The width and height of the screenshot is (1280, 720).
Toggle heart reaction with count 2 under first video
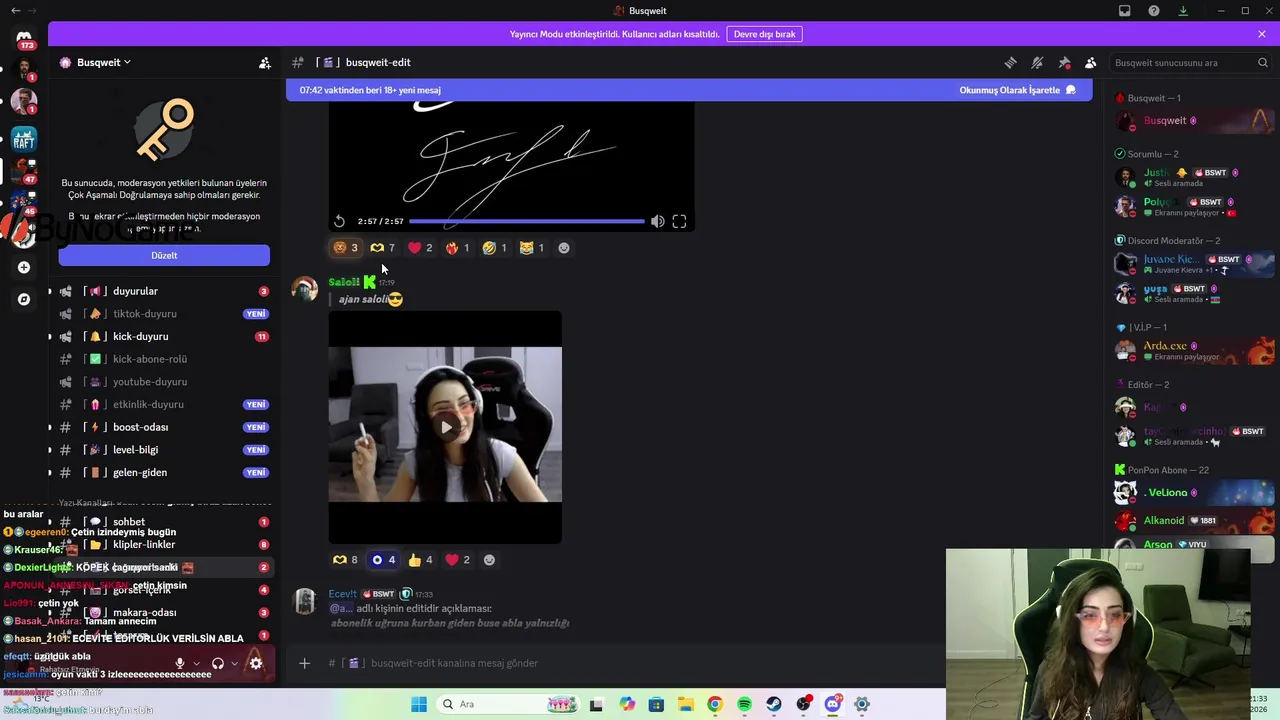coord(420,248)
